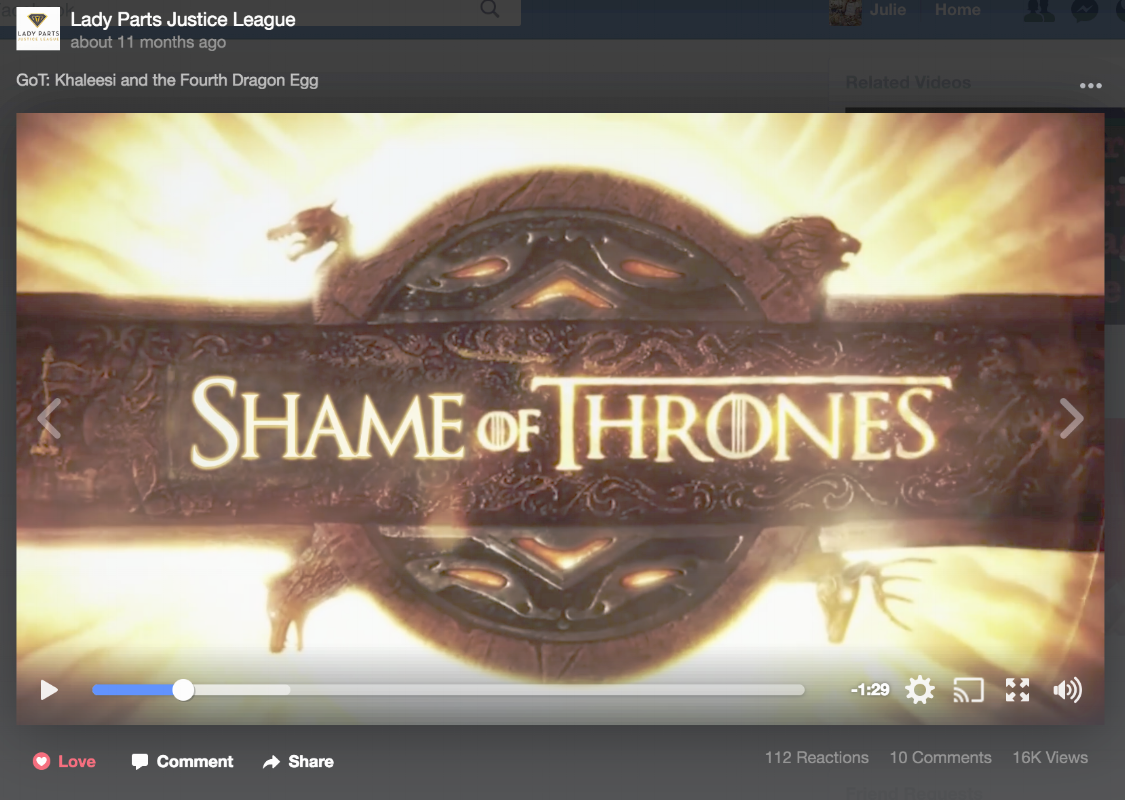Mute the video volume speaker icon

[x=1067, y=690]
